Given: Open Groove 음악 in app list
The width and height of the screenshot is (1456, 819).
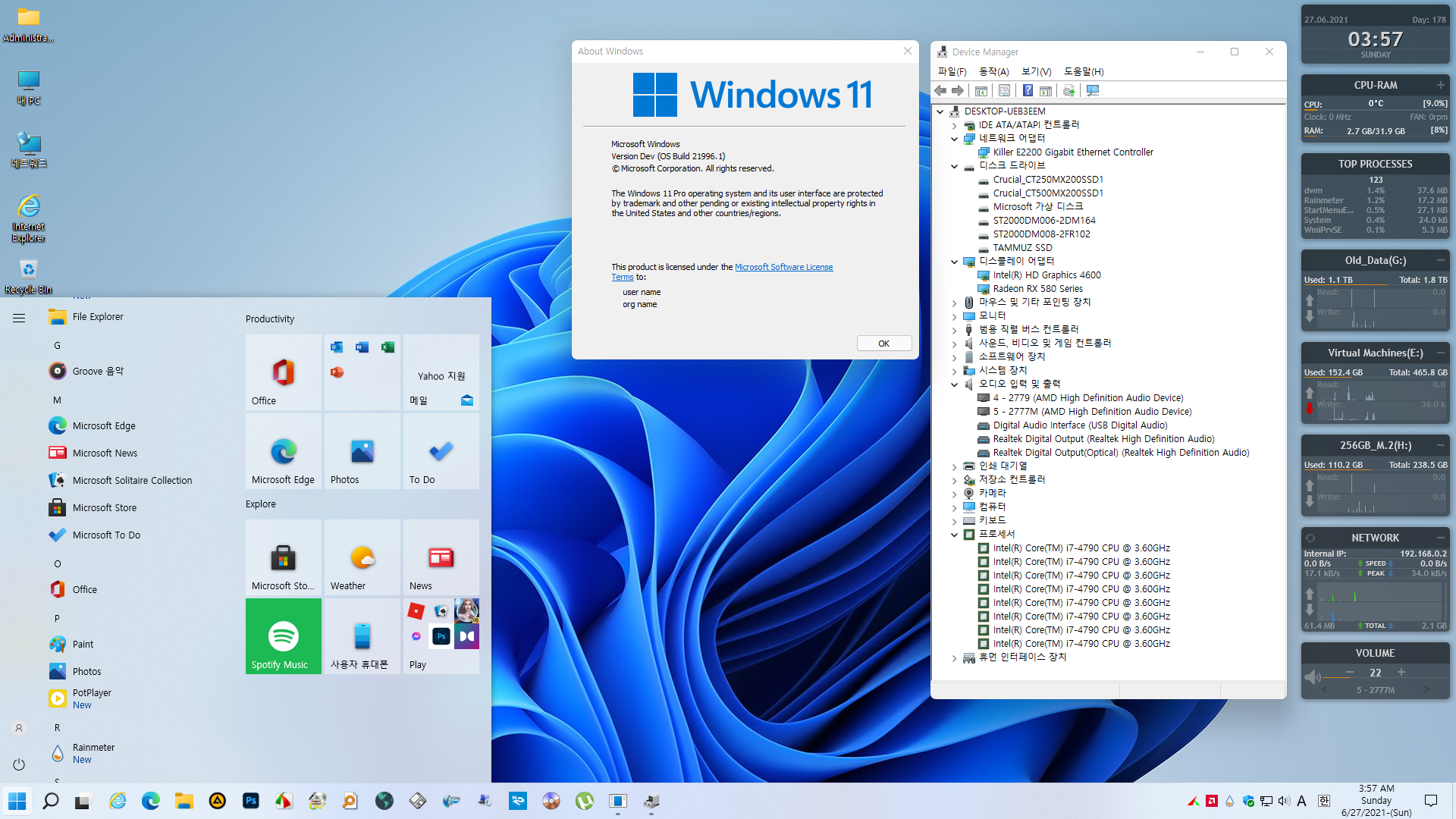Looking at the screenshot, I should (98, 371).
